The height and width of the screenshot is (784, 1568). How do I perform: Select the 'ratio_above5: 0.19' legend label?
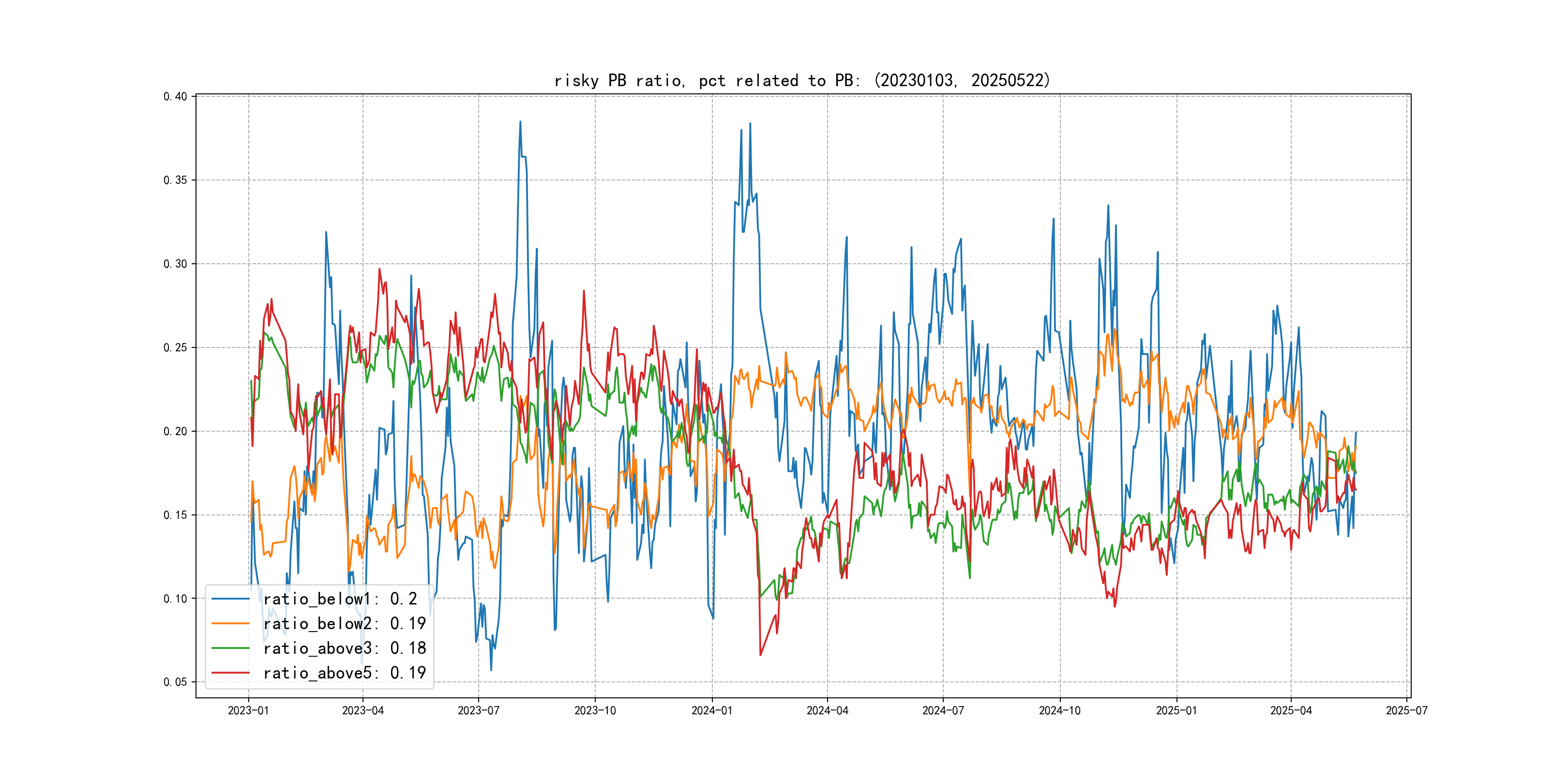click(x=345, y=673)
